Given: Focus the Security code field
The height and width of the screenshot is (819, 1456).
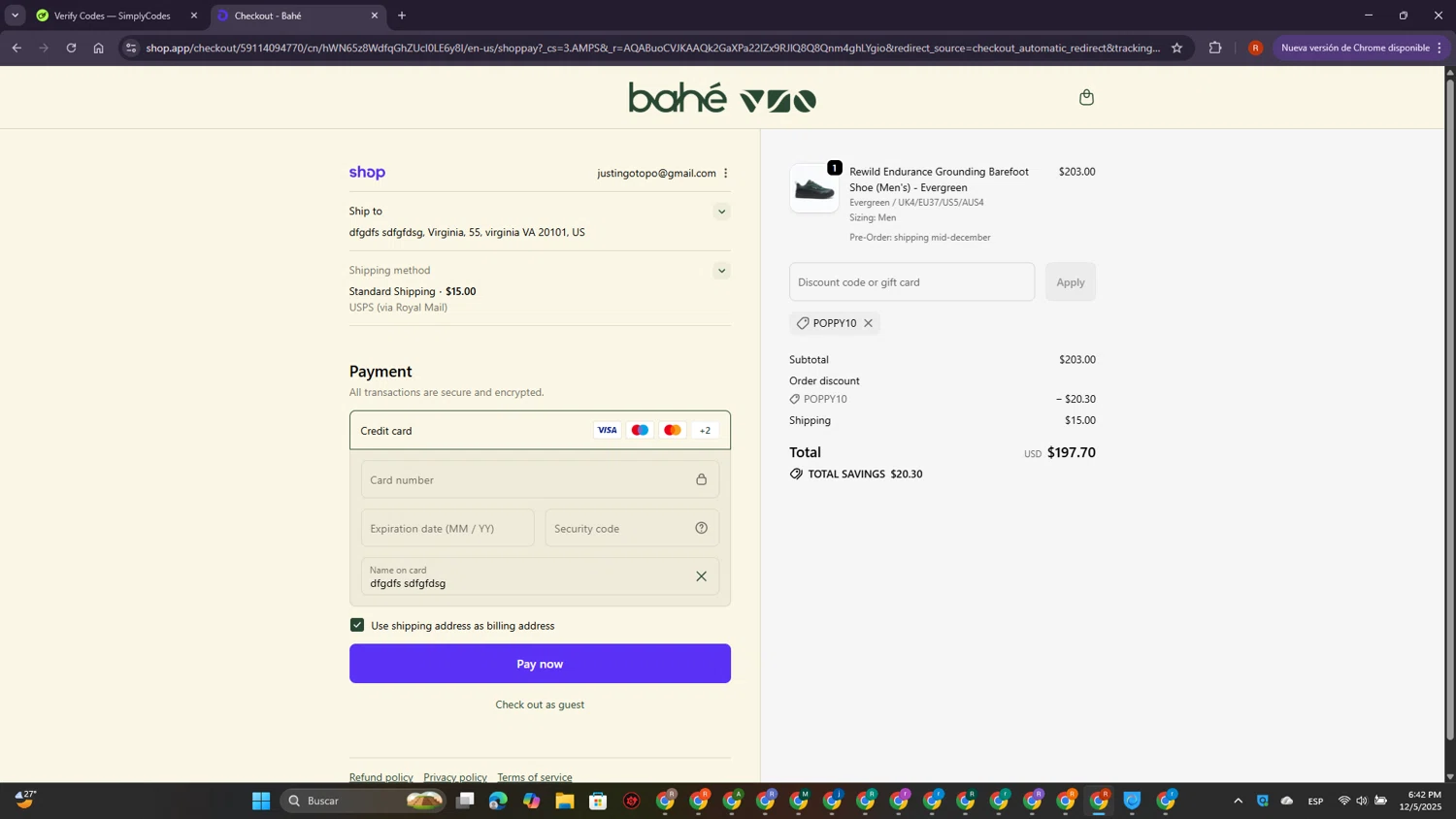Looking at the screenshot, I should [632, 528].
